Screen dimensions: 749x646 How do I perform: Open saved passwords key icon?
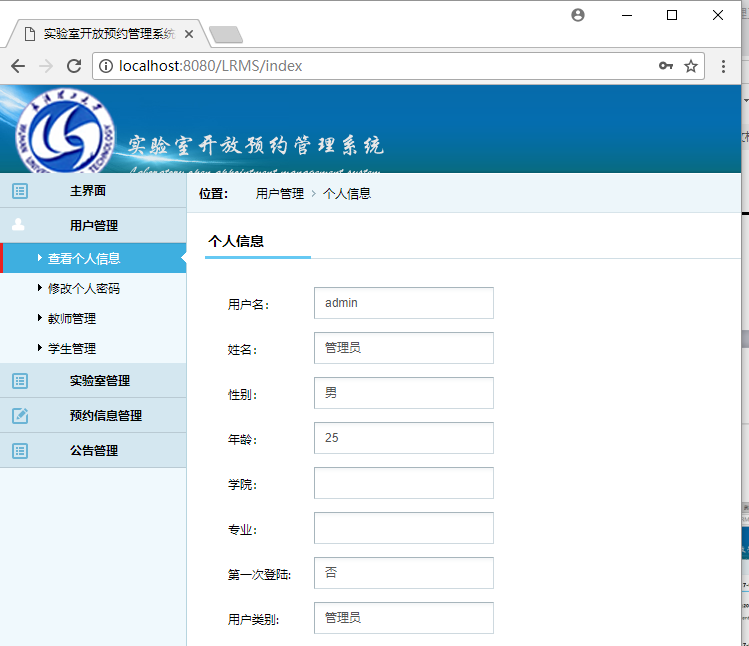[666, 66]
